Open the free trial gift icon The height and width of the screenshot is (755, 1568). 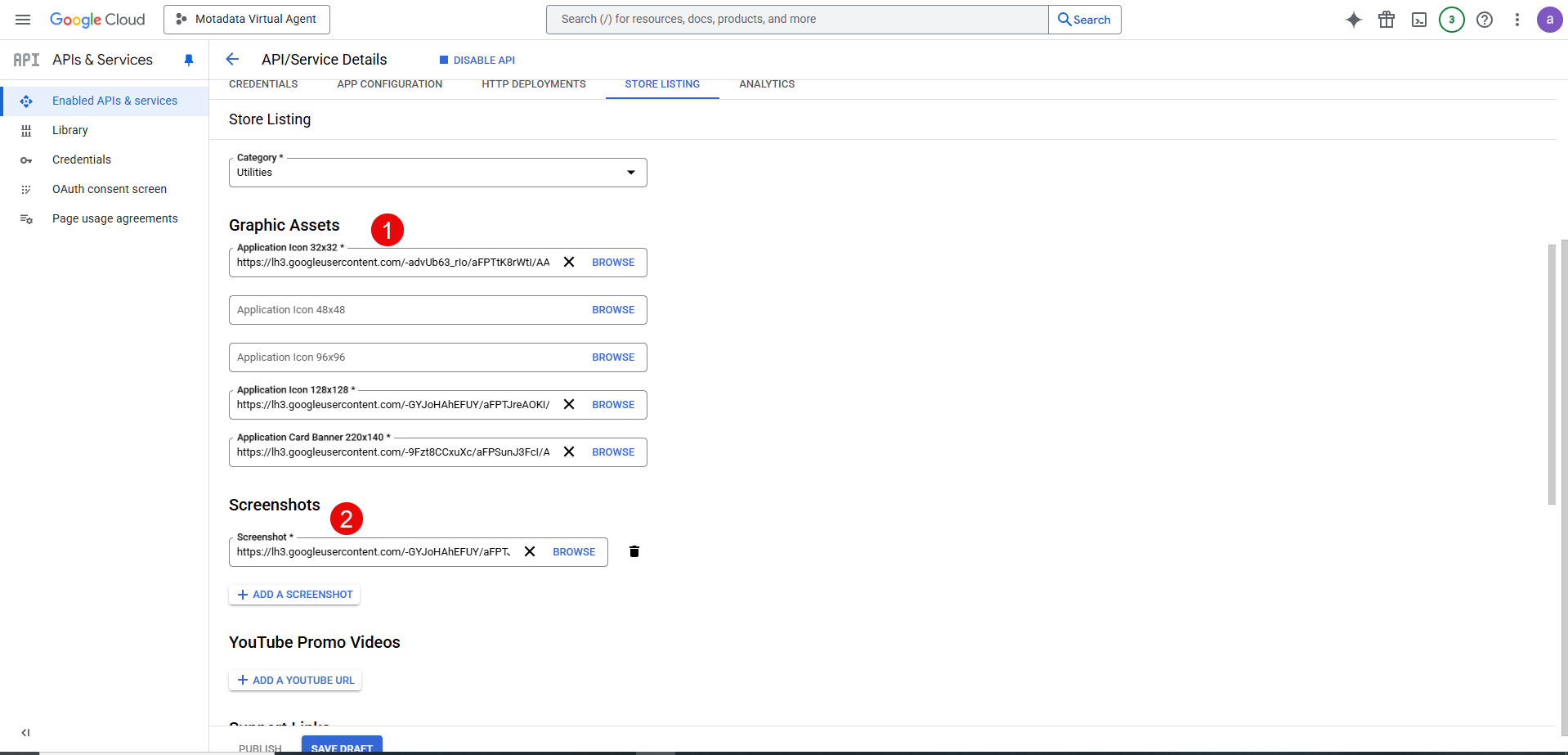pyautogui.click(x=1386, y=19)
